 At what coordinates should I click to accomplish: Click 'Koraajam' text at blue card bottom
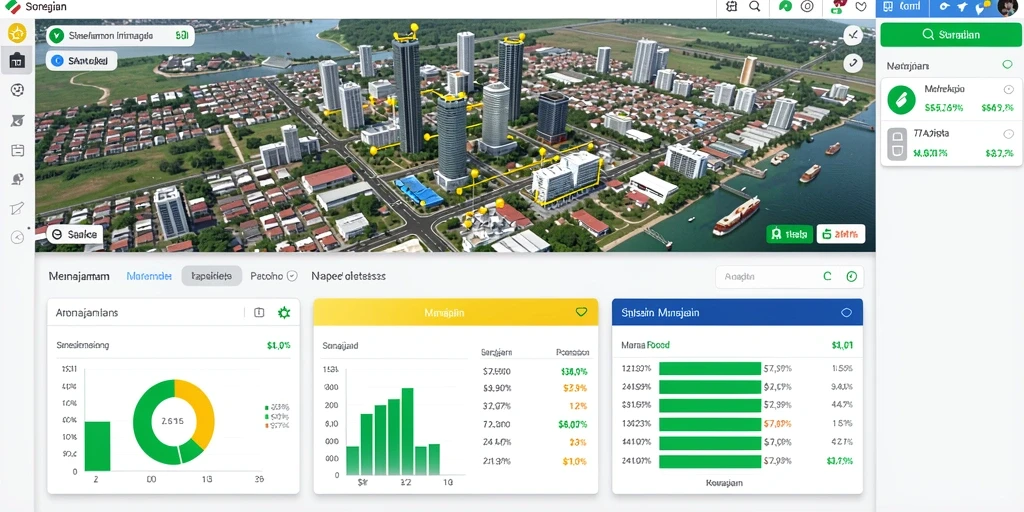click(x=724, y=483)
